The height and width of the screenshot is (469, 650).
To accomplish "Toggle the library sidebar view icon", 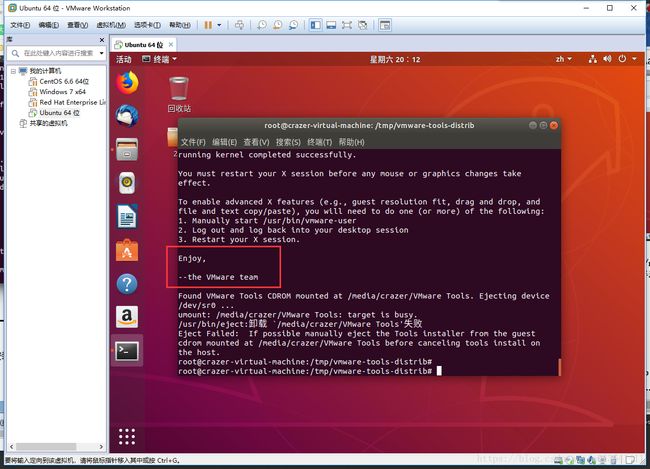I will click(315, 25).
